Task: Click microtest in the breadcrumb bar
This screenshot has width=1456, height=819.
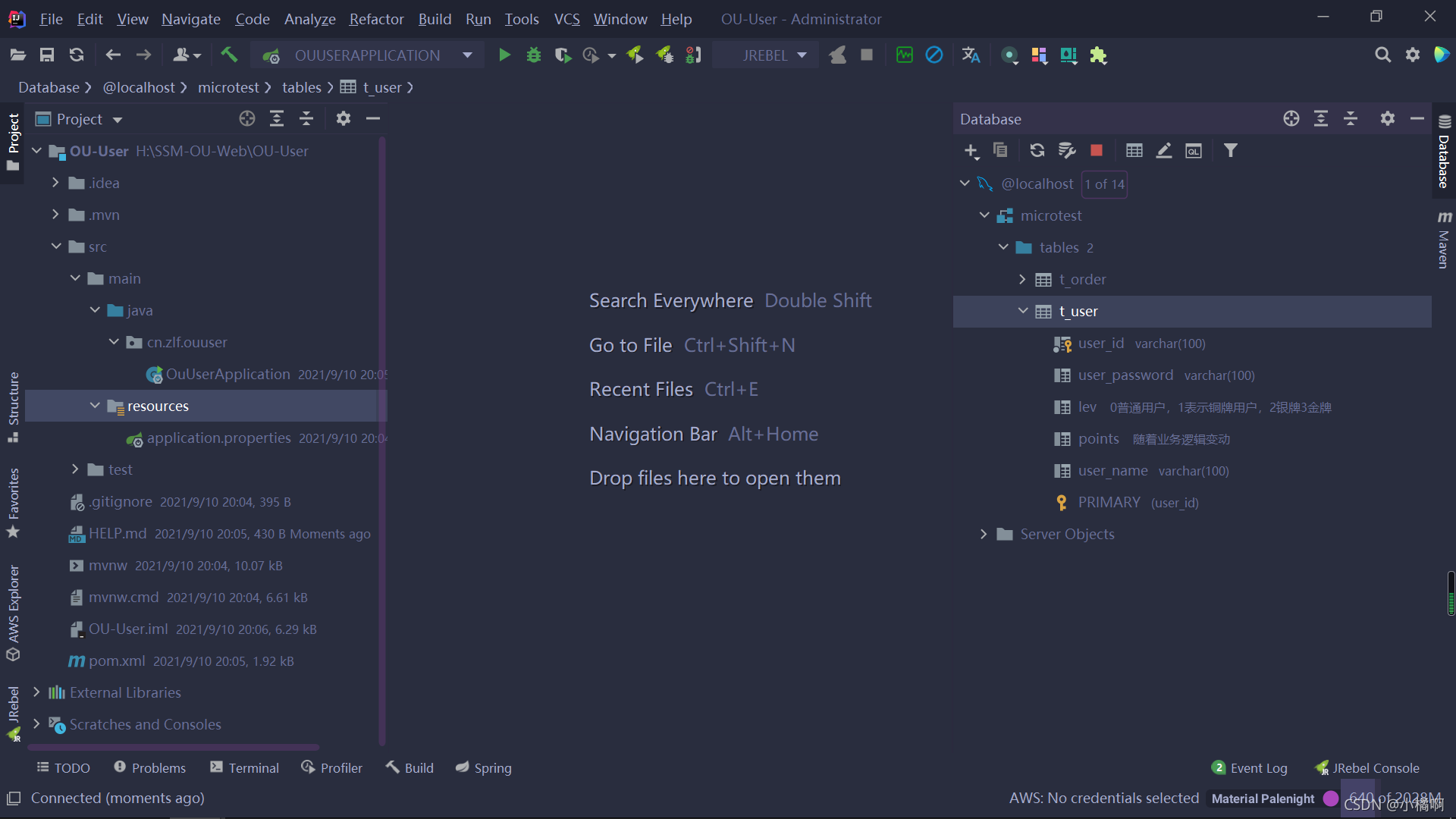Action: coord(228,87)
